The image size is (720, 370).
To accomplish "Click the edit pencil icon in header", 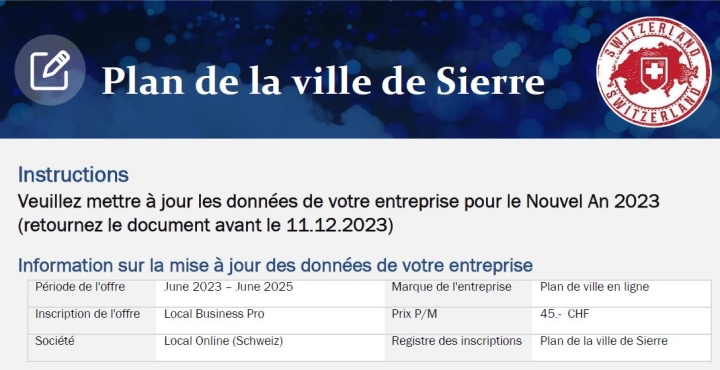I will [x=50, y=70].
